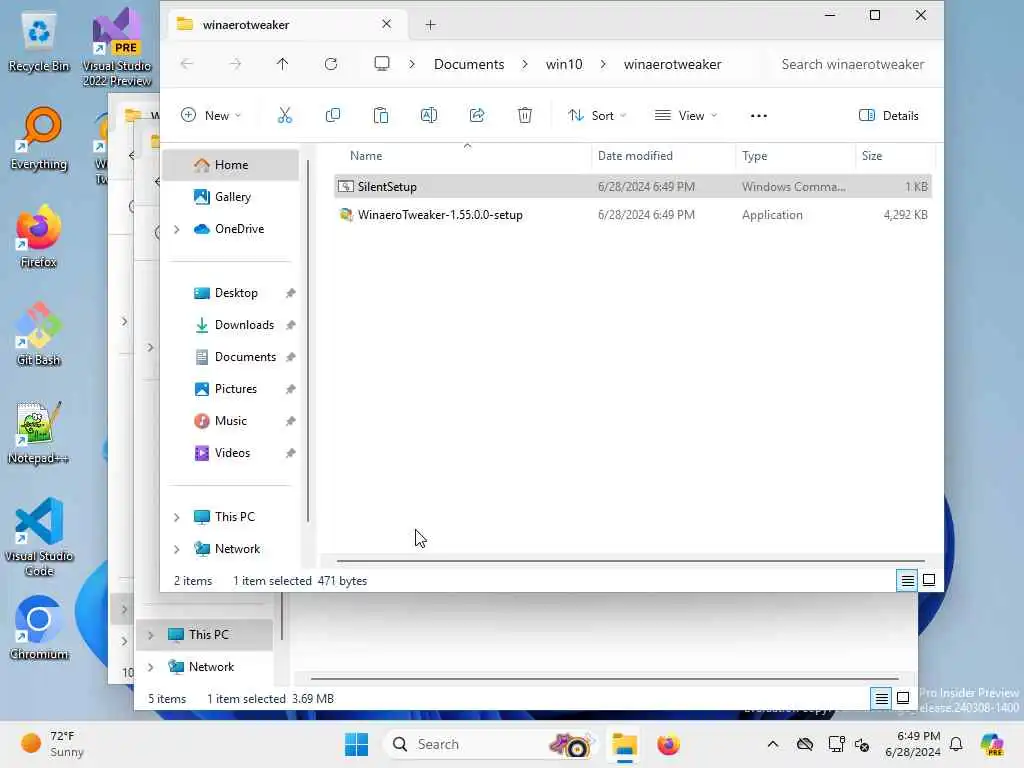This screenshot has height=768, width=1024.
Task: Click the Cut scissors icon
Action: tap(285, 116)
